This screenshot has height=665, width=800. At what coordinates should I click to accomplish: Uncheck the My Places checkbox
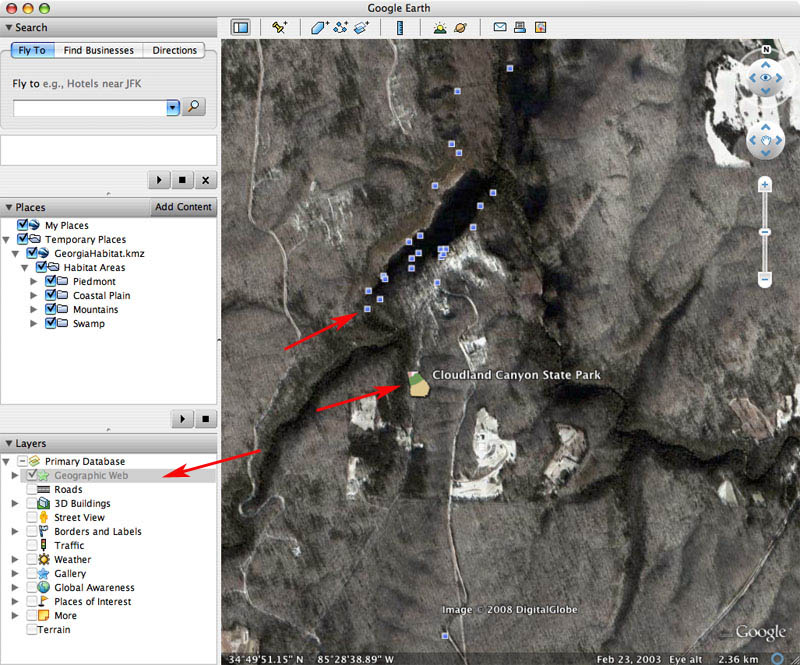tap(22, 225)
